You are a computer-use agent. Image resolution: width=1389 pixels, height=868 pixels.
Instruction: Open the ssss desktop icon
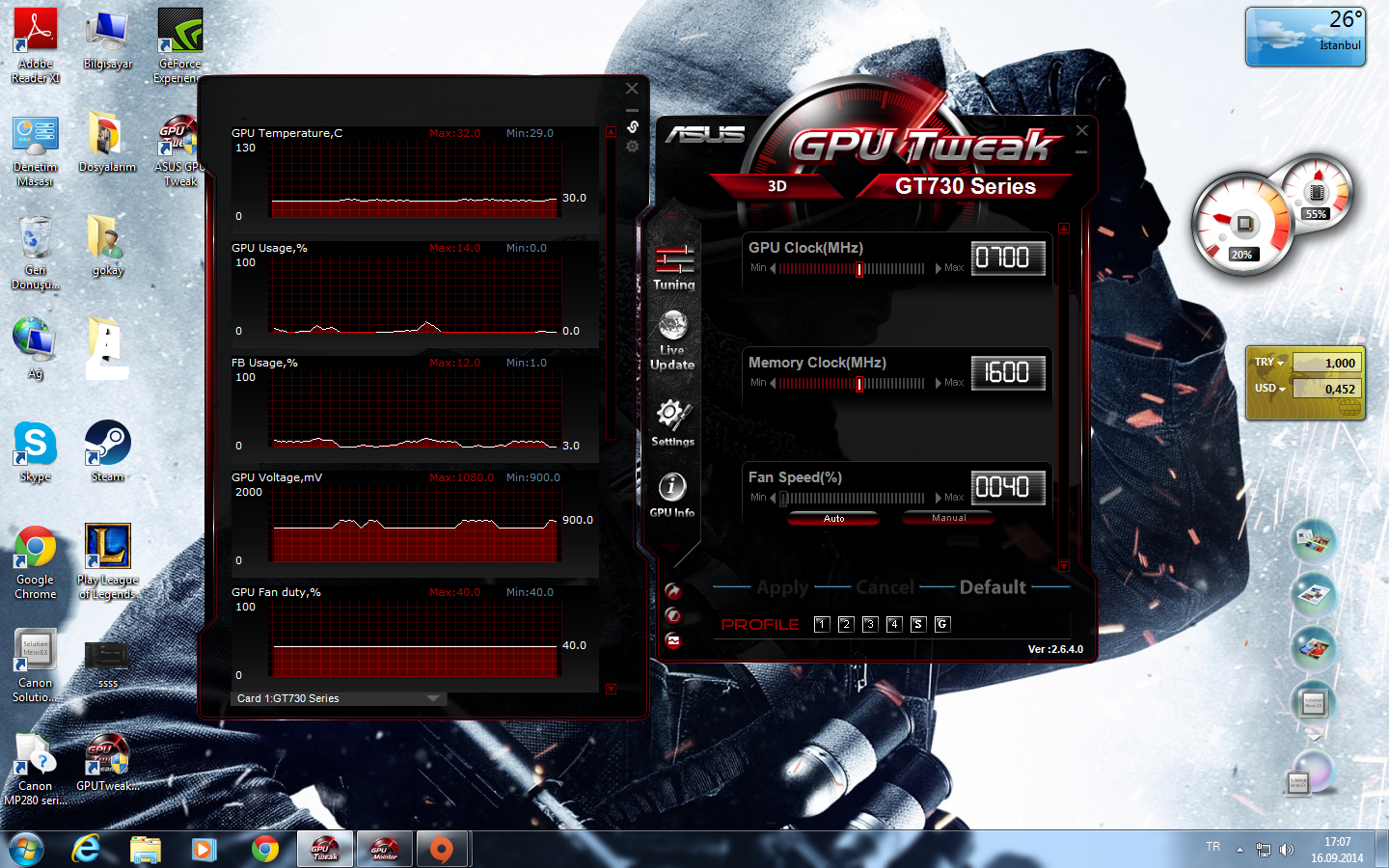tap(108, 665)
